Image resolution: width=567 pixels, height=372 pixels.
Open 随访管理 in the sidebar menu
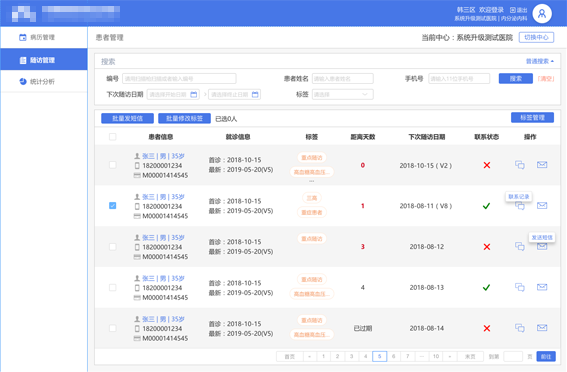(44, 60)
